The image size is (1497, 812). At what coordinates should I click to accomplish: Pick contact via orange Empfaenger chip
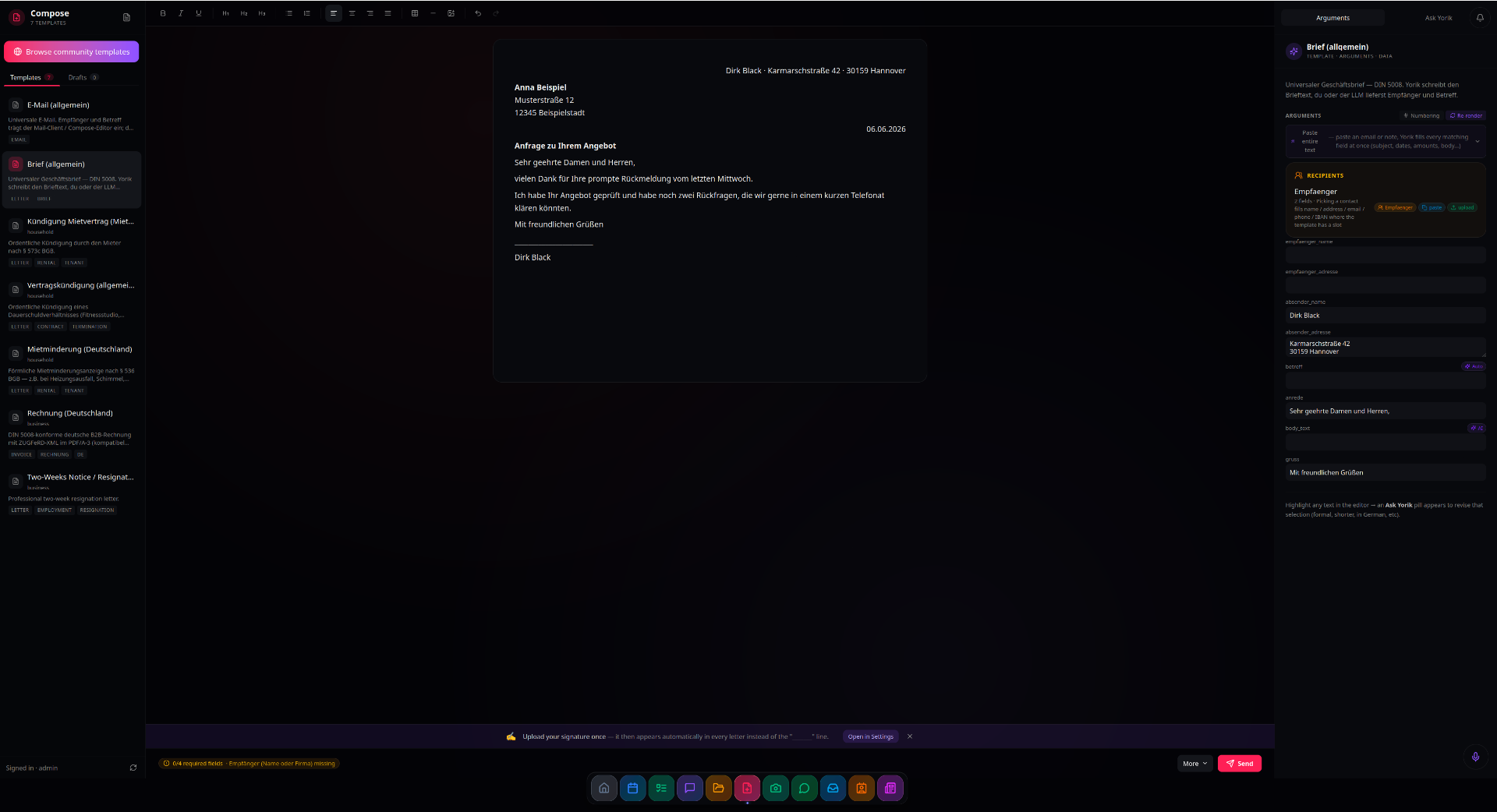pyautogui.click(x=1395, y=207)
